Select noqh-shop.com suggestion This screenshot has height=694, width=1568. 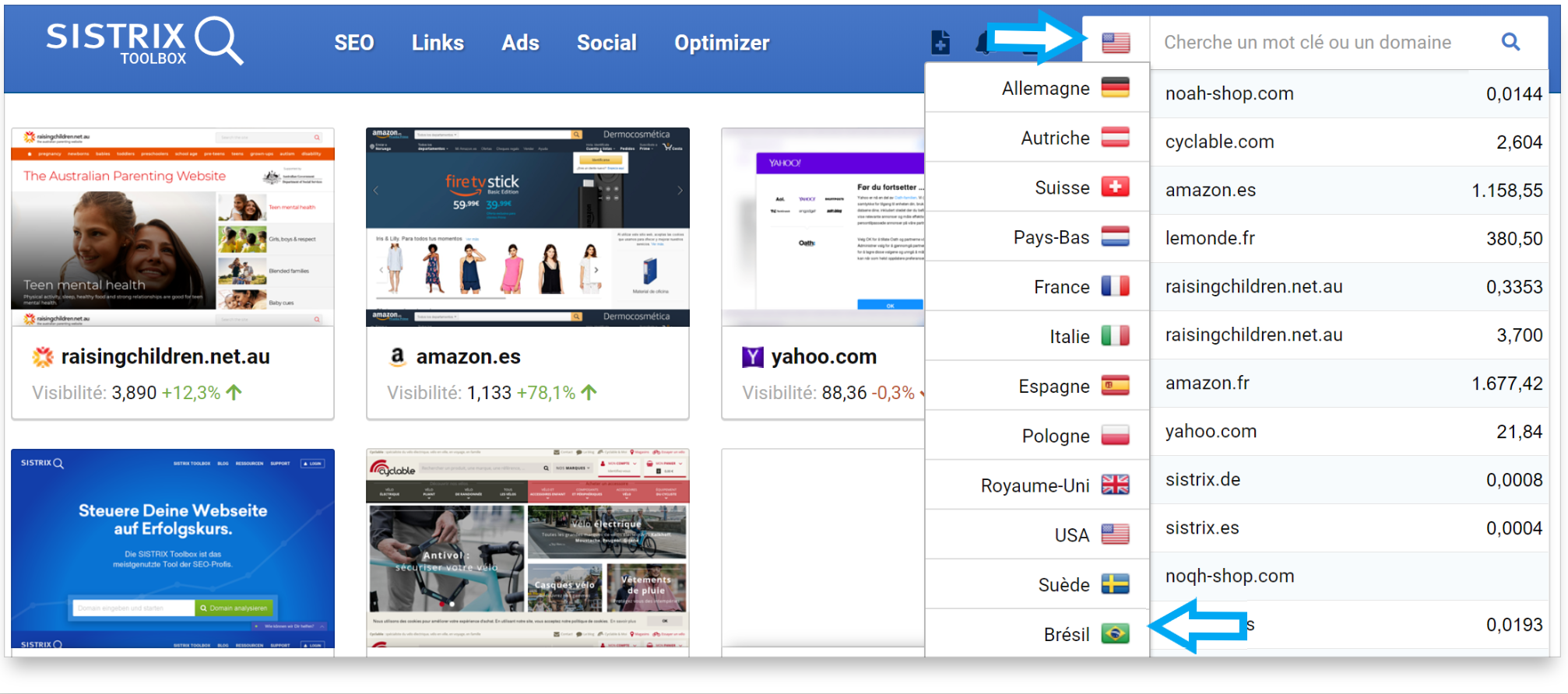tap(1349, 577)
